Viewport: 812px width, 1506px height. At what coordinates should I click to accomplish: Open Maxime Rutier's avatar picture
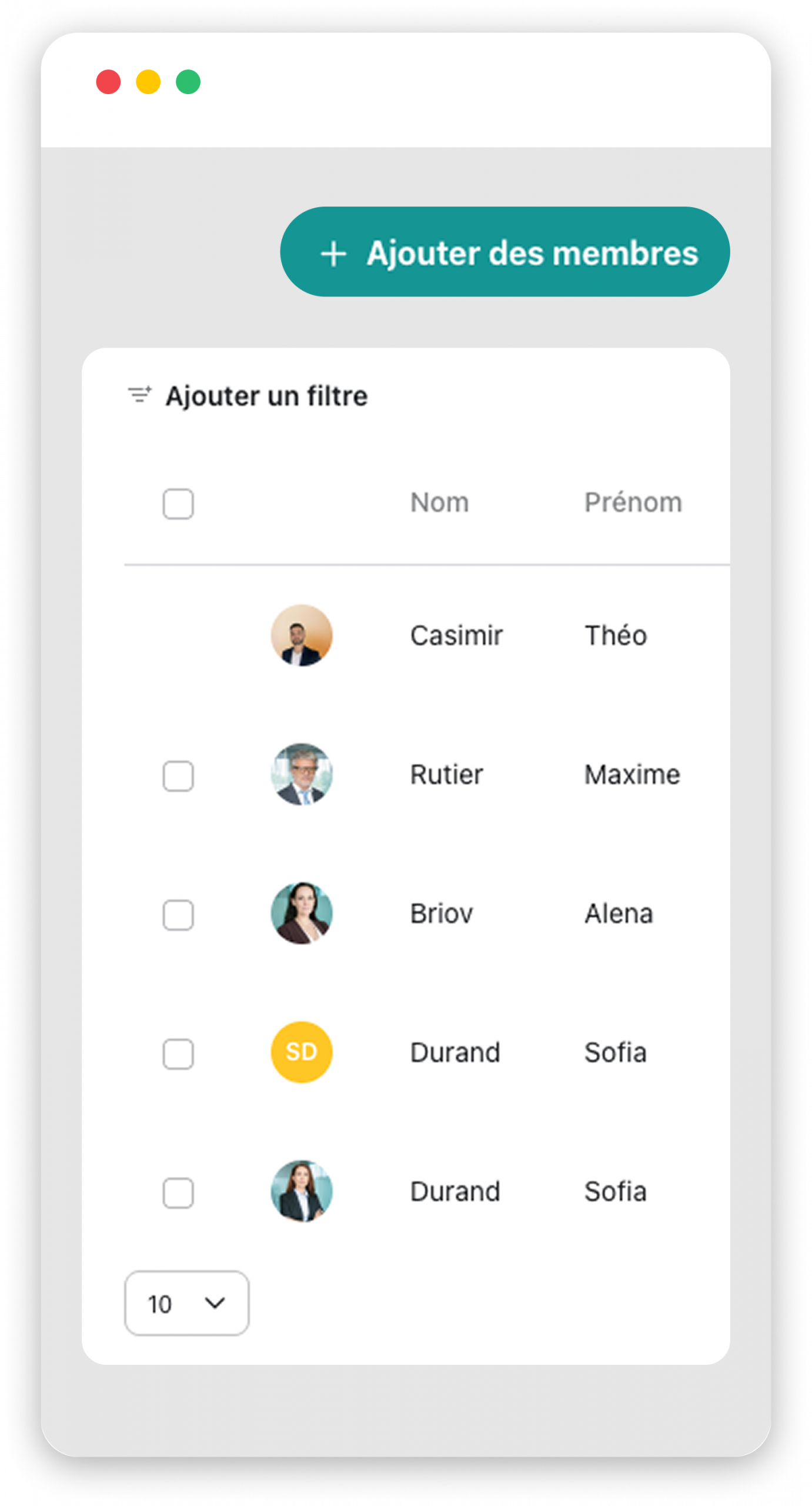click(x=302, y=774)
